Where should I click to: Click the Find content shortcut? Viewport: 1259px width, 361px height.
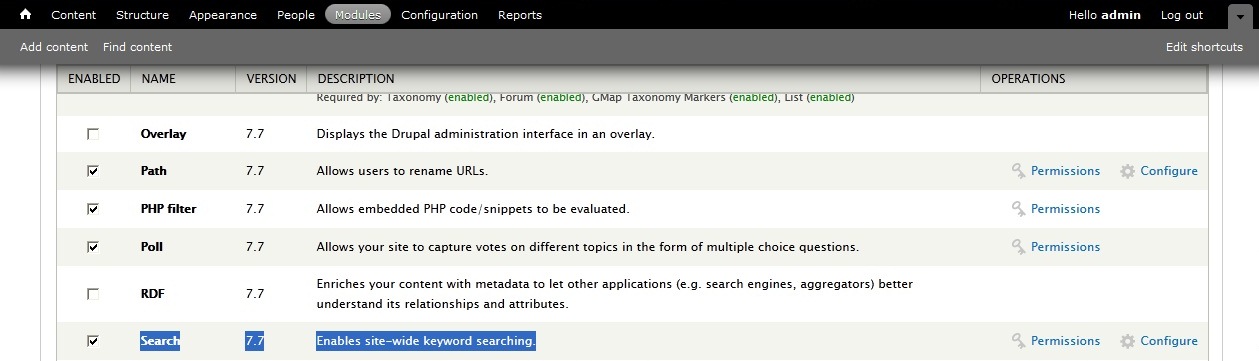point(137,47)
